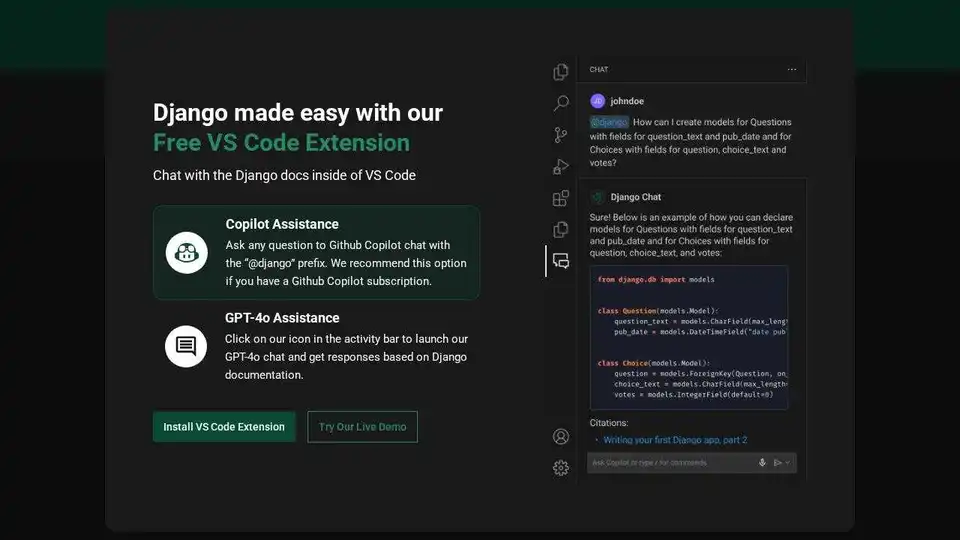Click 'class Choice(models.Model):' code line
Screen dimensions: 960x540
click(x=653, y=363)
